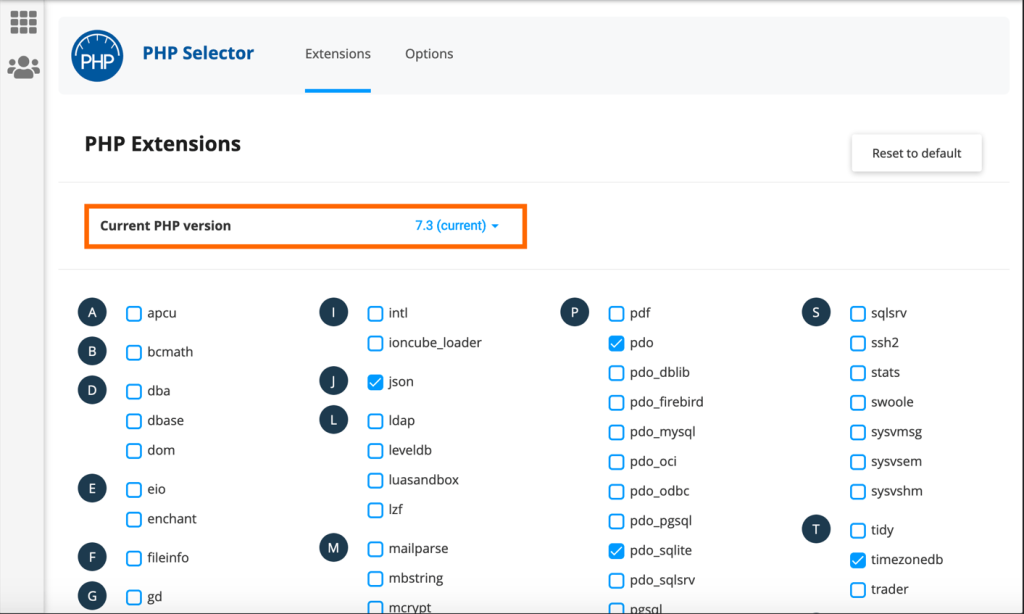Viewport: 1024px width, 614px height.
Task: Switch to the Extensions tab
Action: (x=338, y=54)
